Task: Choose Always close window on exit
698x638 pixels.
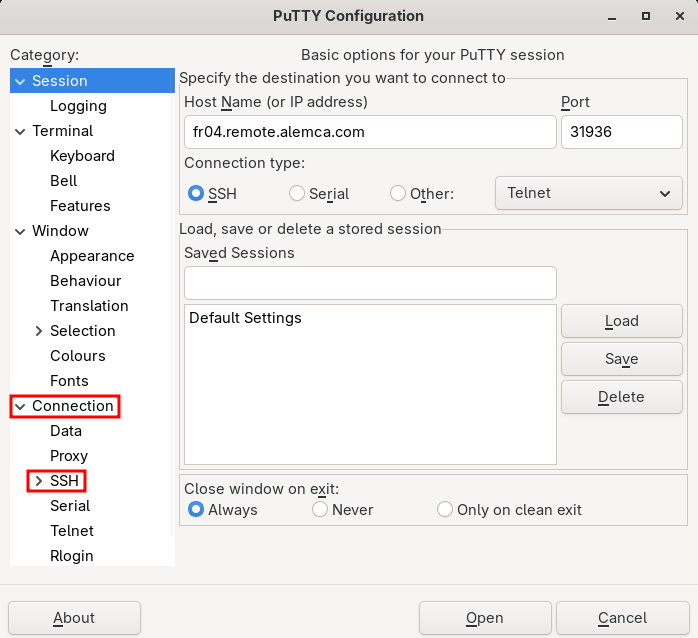Action: tap(196, 509)
